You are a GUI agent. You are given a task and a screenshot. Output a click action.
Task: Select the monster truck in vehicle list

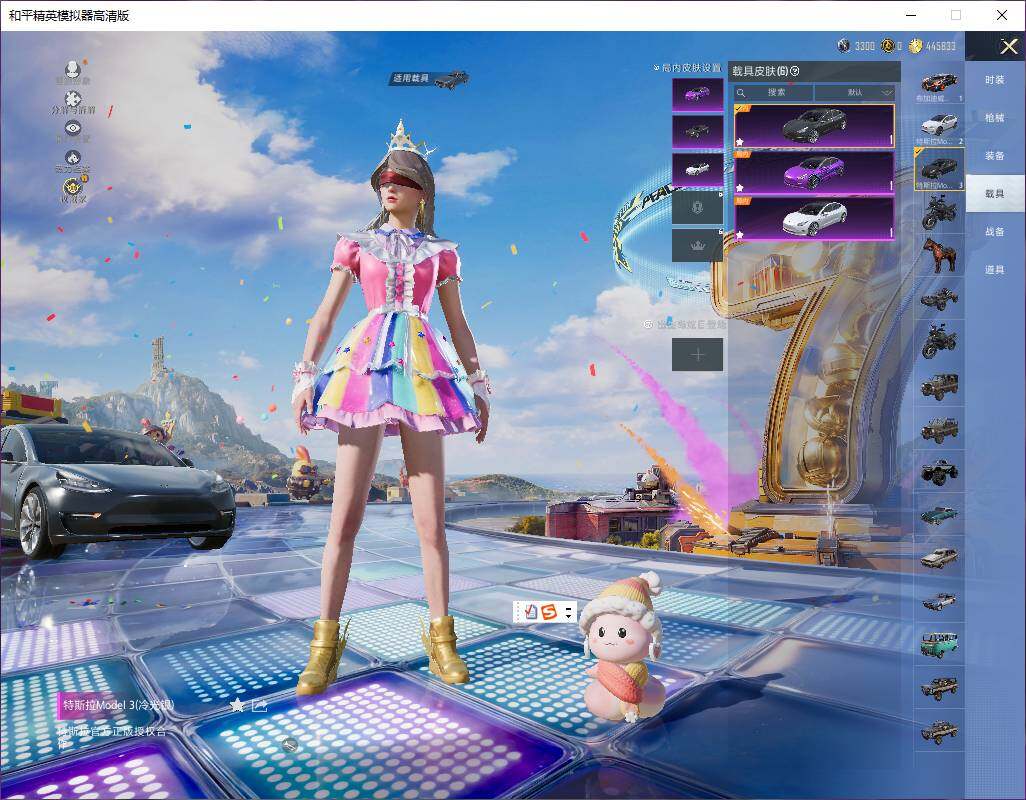point(939,472)
